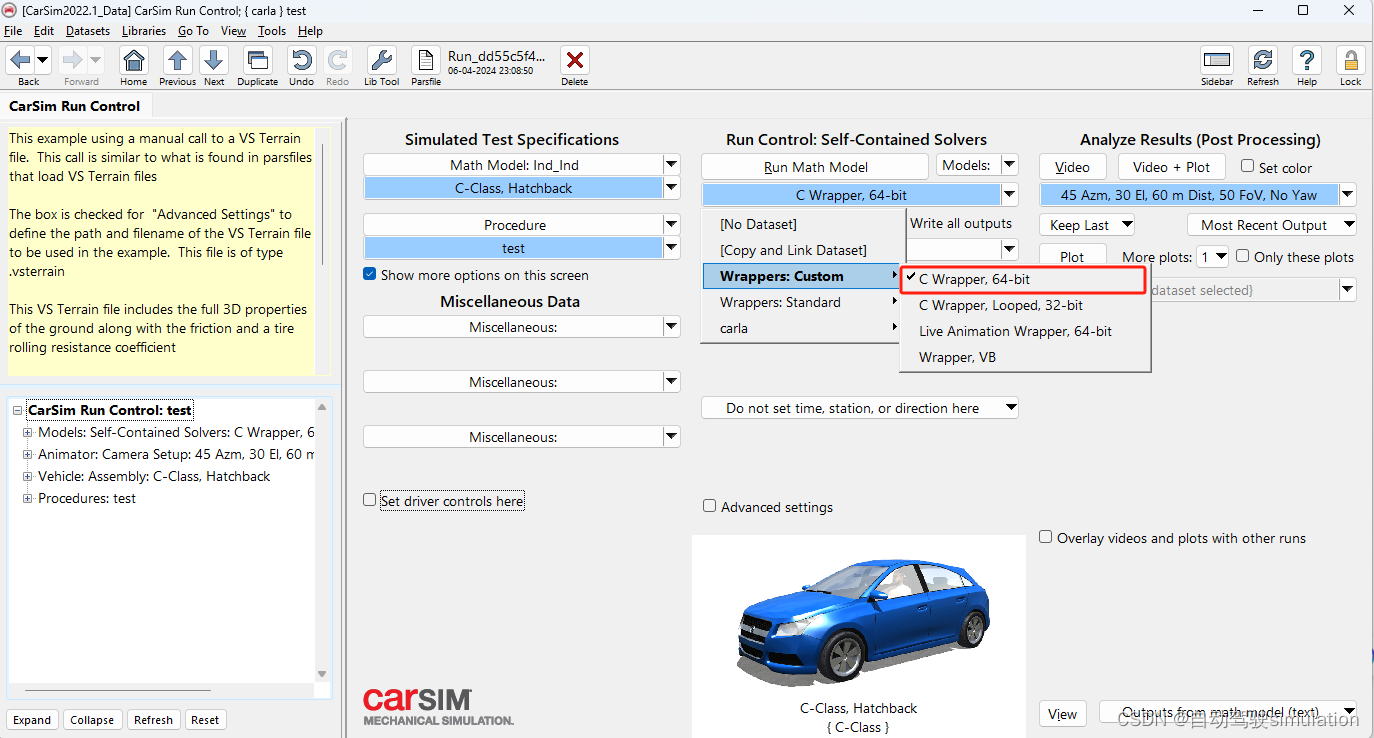Enable Set driver controls here checkbox
Viewport: 1374px width, 738px height.
(370, 500)
